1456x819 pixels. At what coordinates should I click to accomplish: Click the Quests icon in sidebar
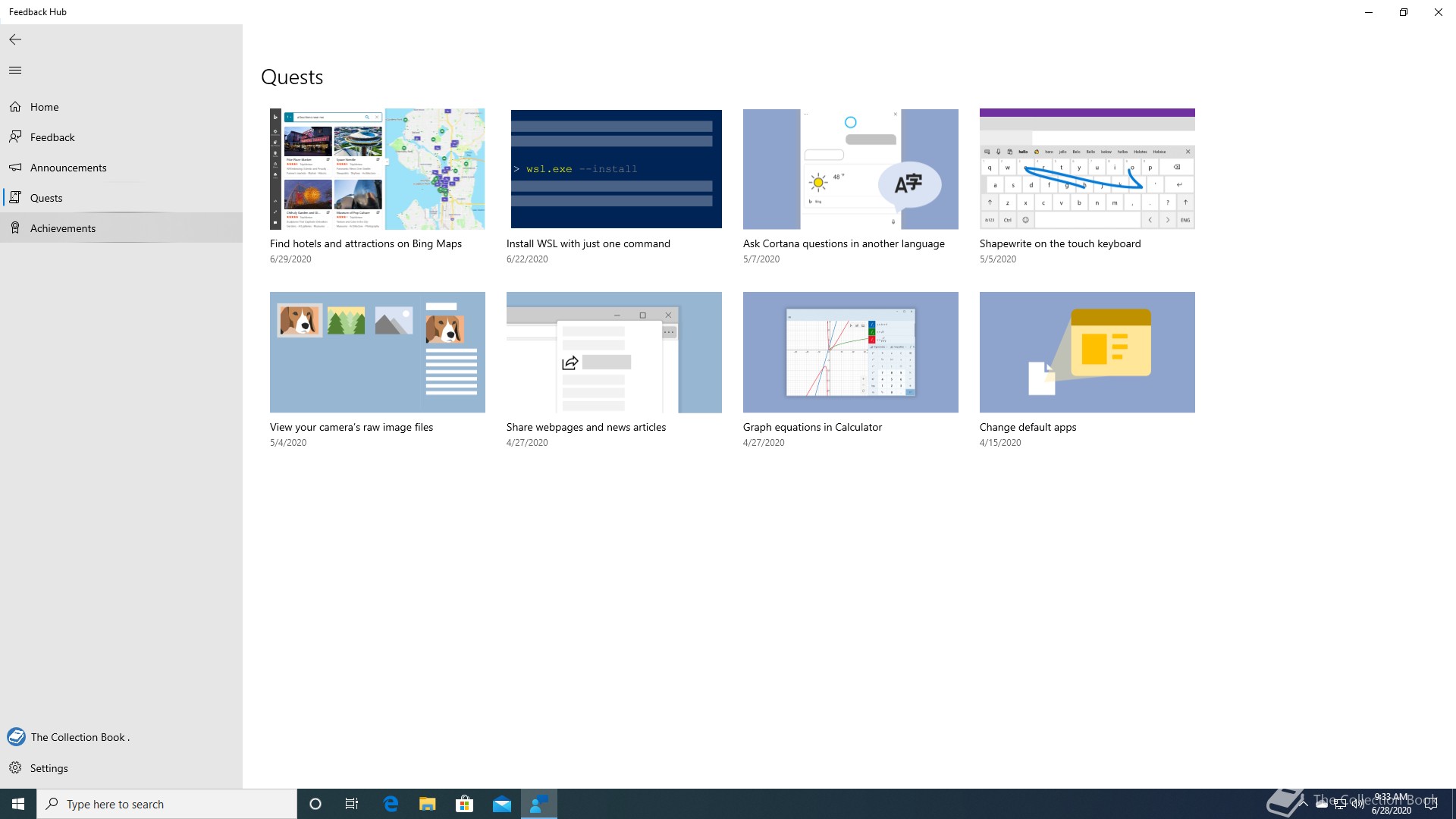(x=15, y=198)
